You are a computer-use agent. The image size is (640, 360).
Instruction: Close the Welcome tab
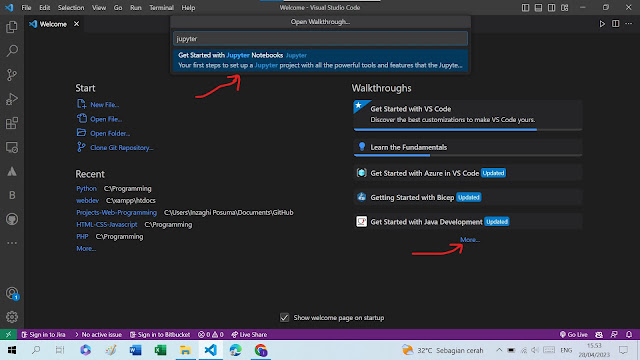(x=76, y=24)
